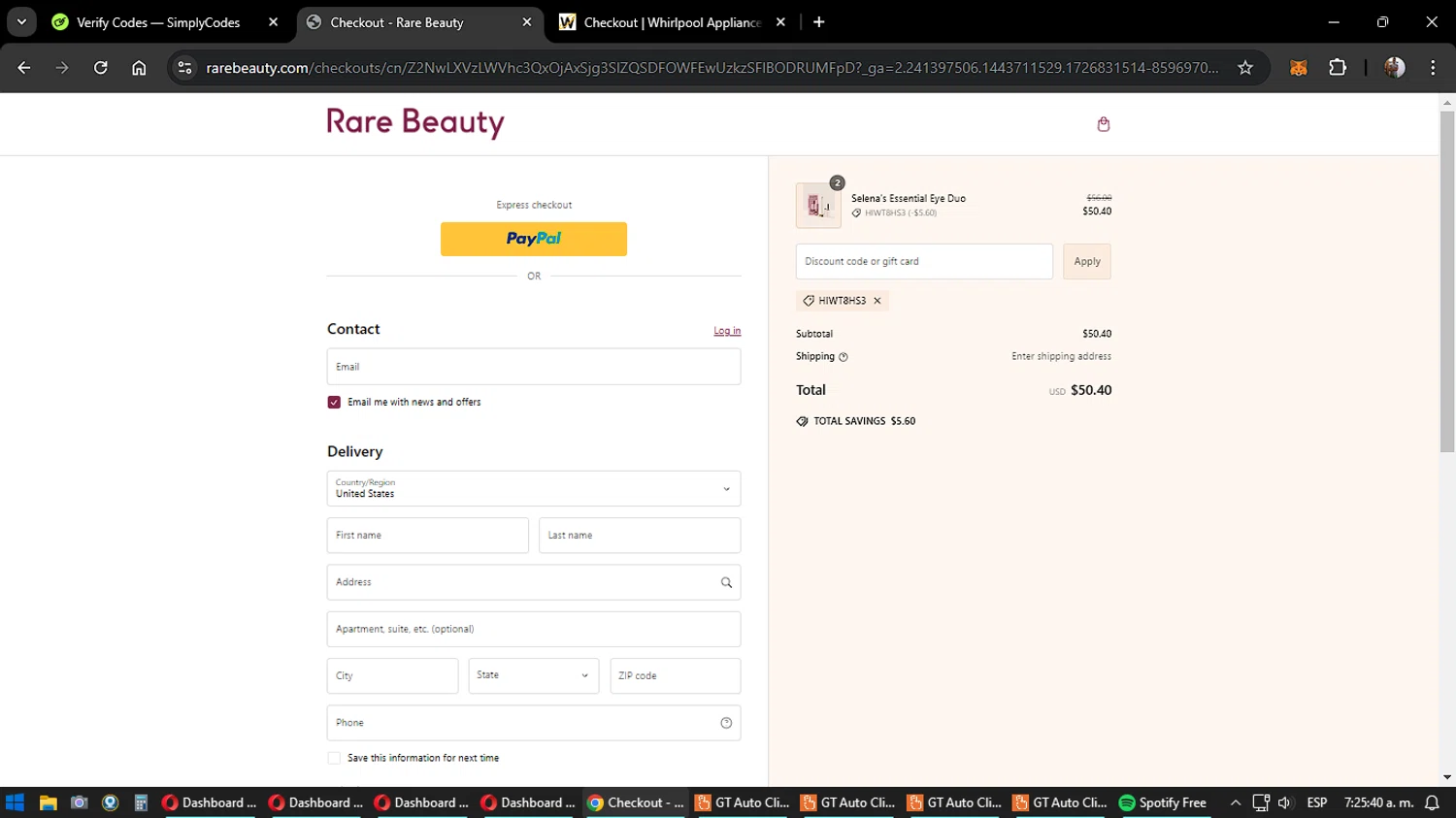Click the Address input field
Image resolution: width=1456 pixels, height=818 pixels.
534,582
